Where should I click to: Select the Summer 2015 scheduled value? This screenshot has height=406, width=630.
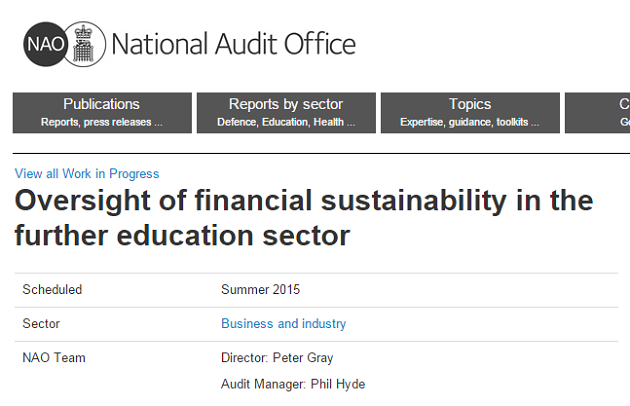[260, 289]
